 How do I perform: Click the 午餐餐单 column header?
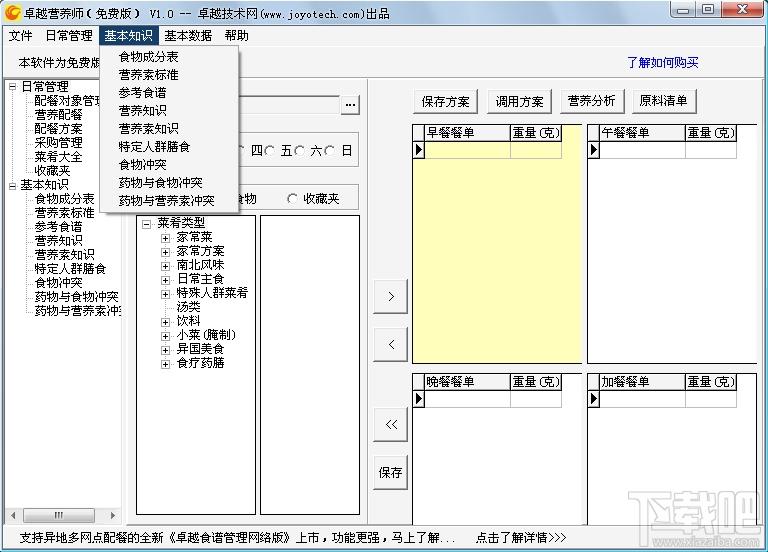(x=642, y=133)
